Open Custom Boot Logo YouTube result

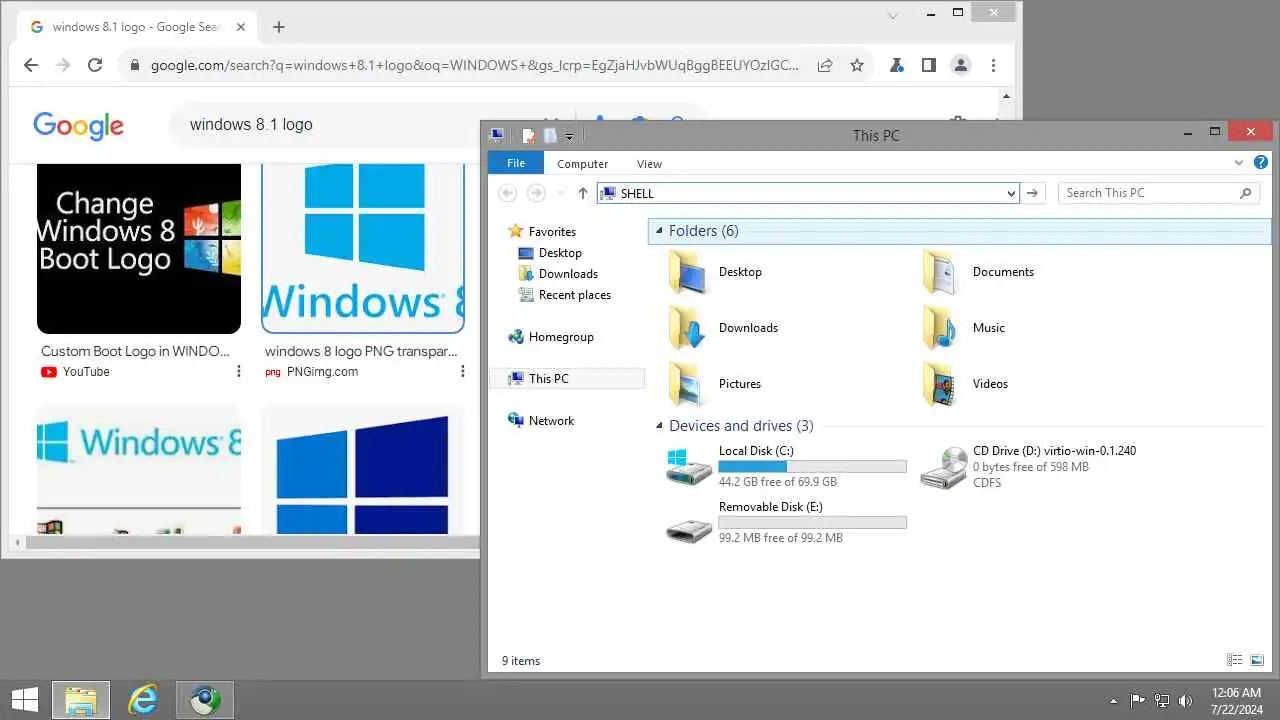pyautogui.click(x=136, y=351)
